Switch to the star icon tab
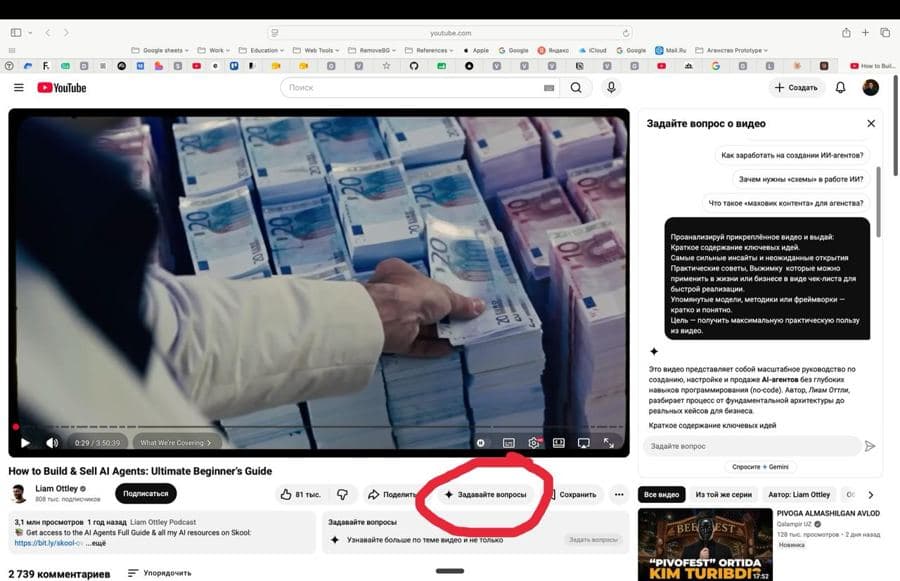Viewport: 900px width, 581px height. pyautogui.click(x=386, y=66)
